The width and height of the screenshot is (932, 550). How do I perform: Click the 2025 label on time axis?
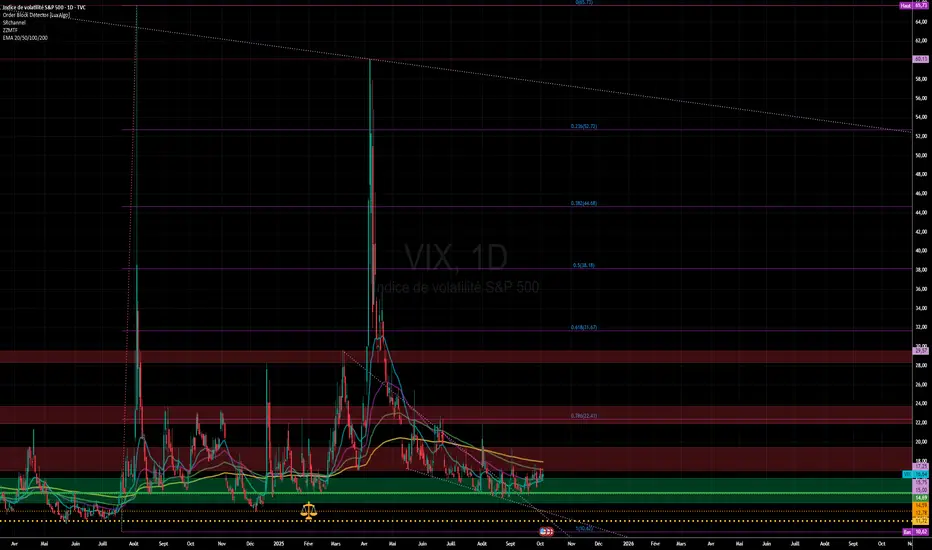[279, 543]
